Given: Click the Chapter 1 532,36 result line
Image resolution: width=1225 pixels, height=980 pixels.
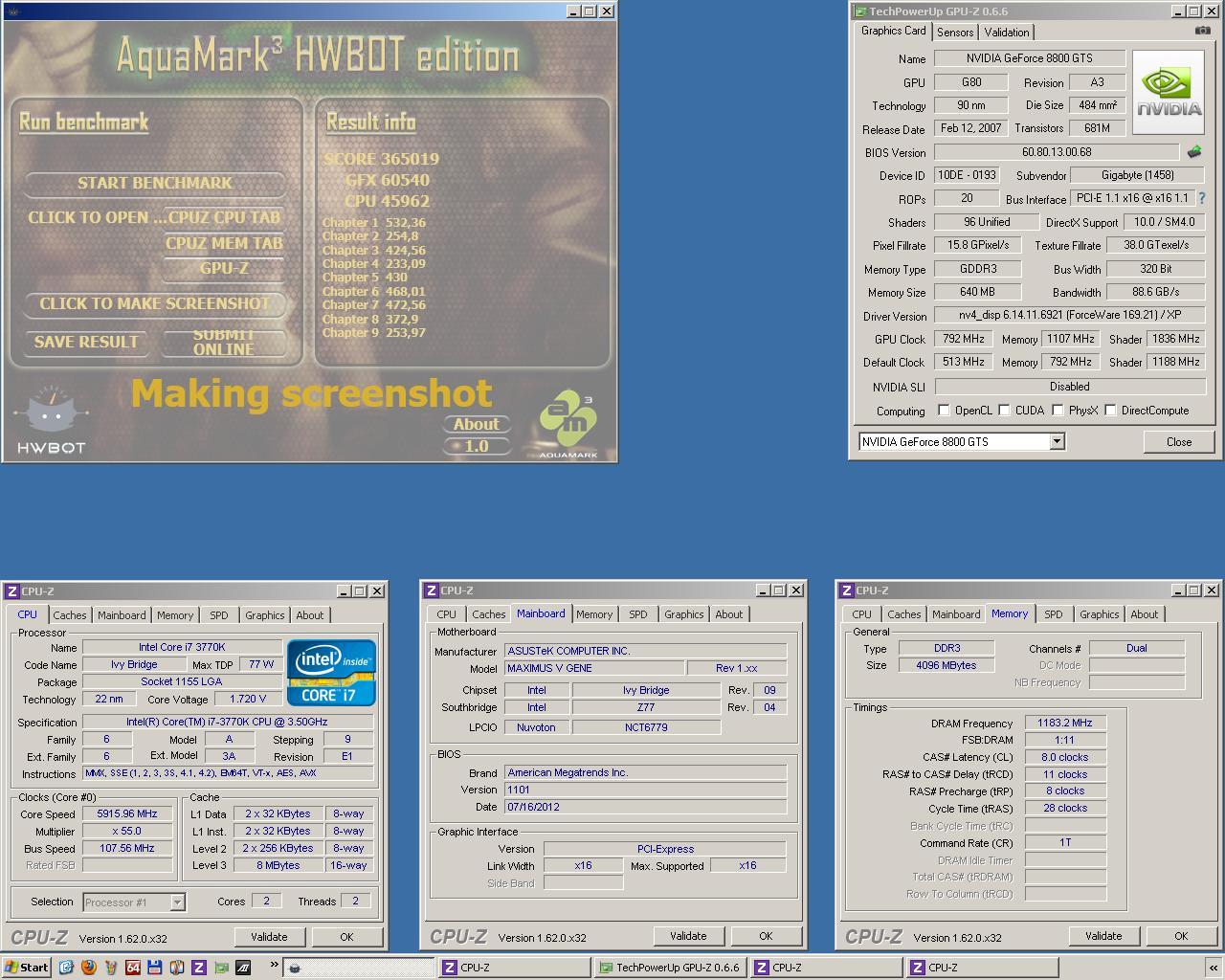Looking at the screenshot, I should 374,222.
